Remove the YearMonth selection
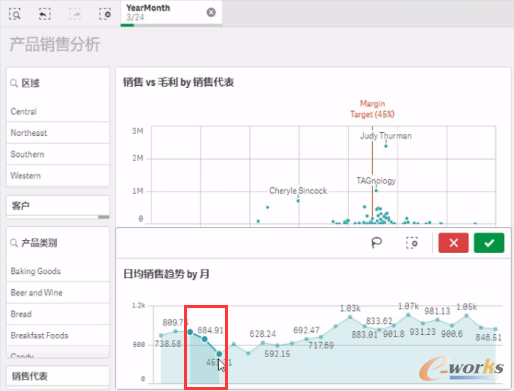Viewport: 514px width, 391px height. coord(211,13)
